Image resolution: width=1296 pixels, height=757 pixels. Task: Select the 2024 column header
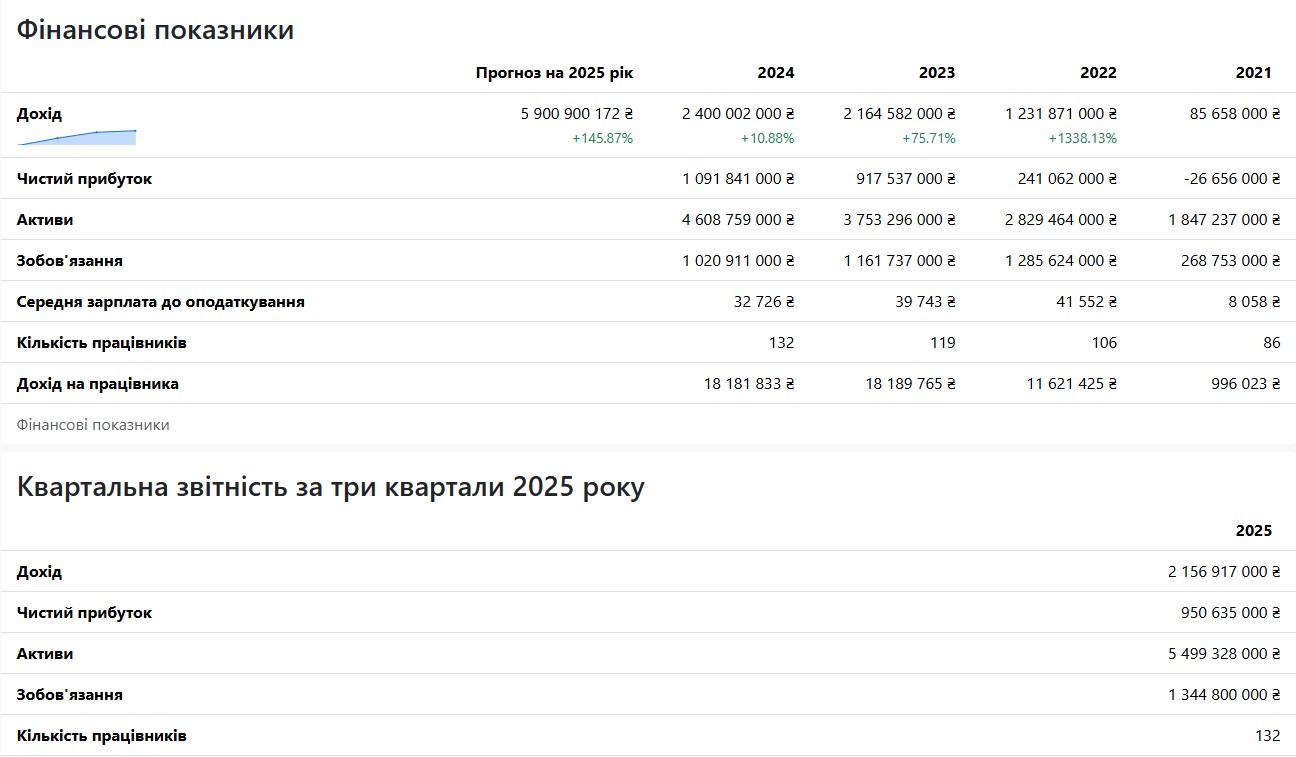[775, 73]
